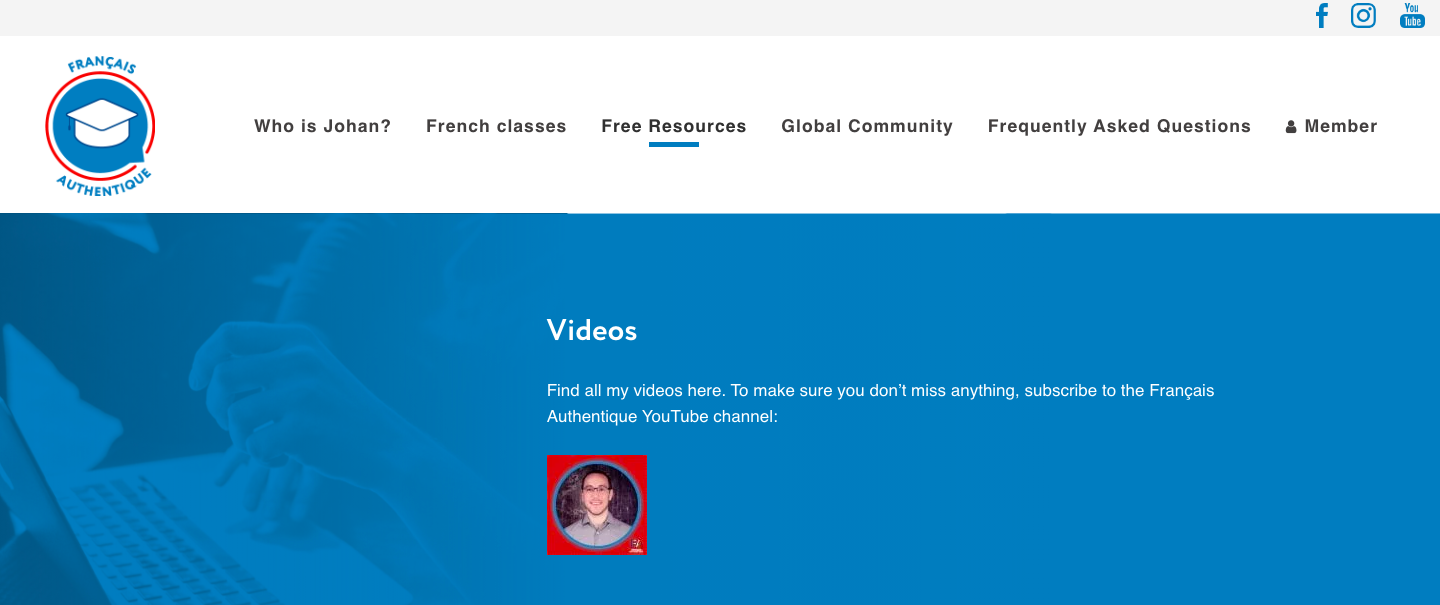Open the Member menu link
Viewport: 1440px width, 605px height.
[x=1332, y=126]
